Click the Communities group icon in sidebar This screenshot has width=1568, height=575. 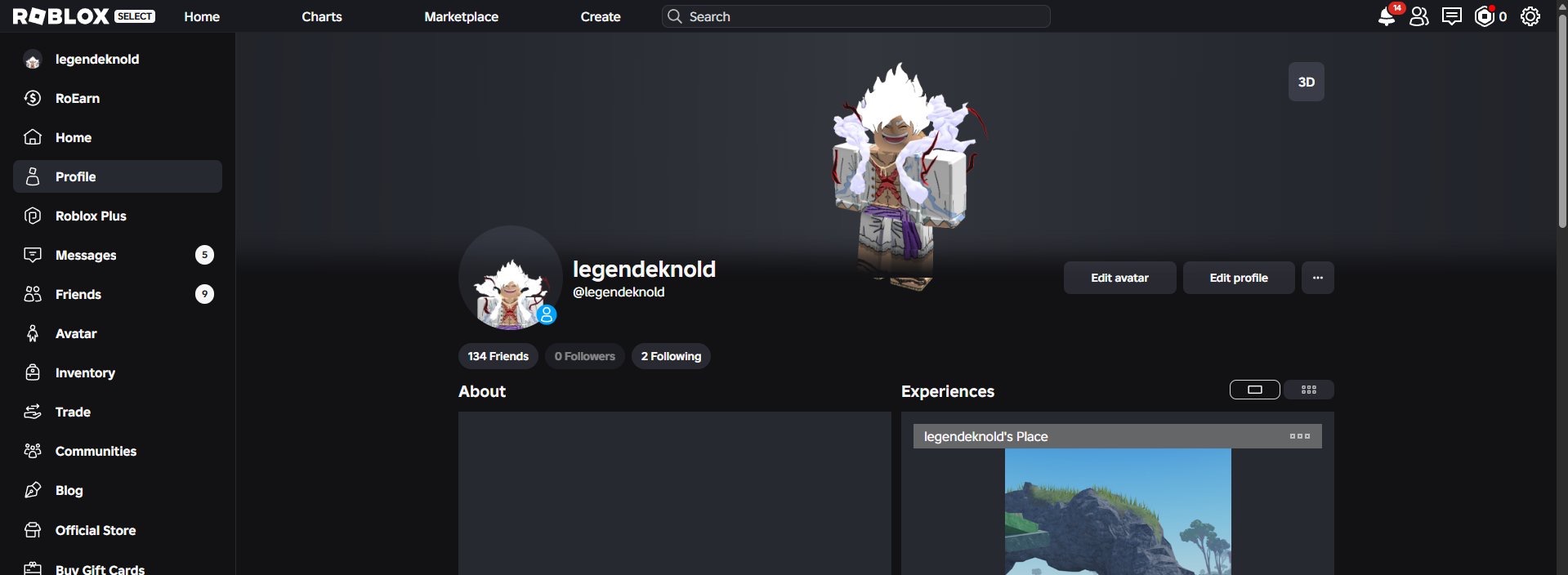(x=33, y=451)
